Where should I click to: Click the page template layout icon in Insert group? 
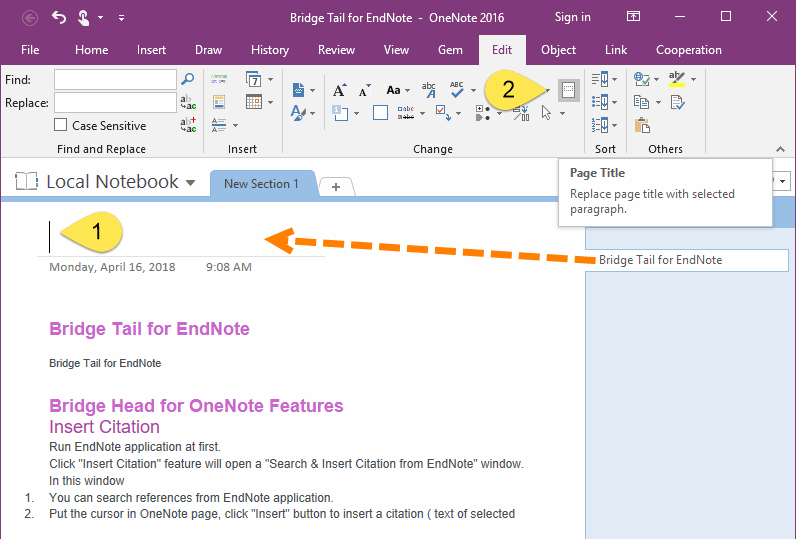tap(219, 102)
